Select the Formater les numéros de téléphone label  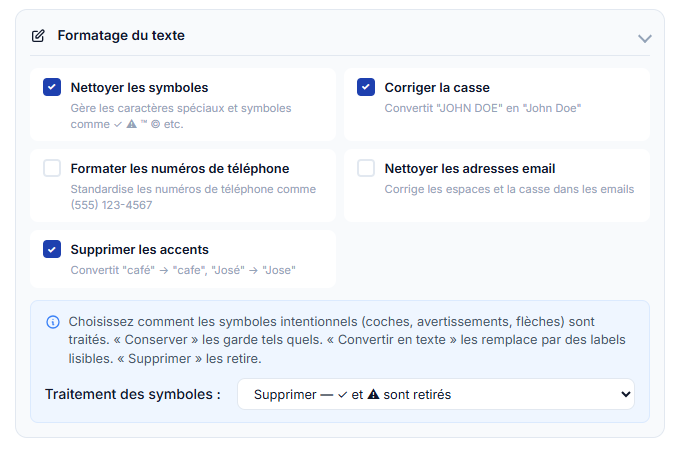coord(180,168)
